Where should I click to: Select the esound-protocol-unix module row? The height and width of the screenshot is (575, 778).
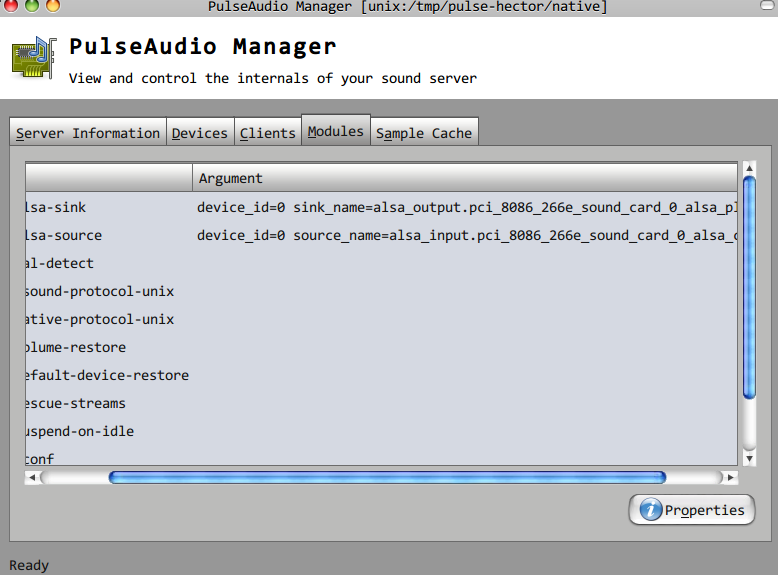[x=381, y=291]
